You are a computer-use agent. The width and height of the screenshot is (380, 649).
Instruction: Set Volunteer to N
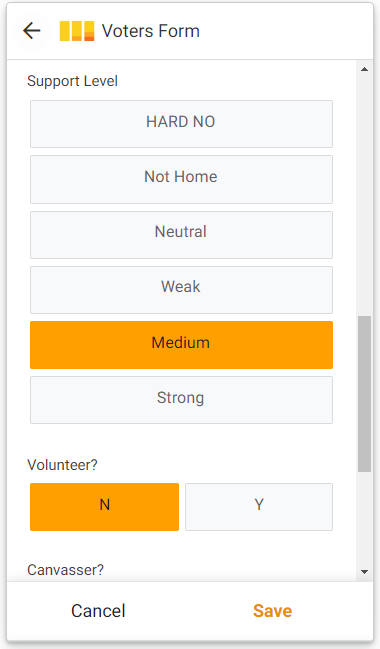tap(104, 507)
